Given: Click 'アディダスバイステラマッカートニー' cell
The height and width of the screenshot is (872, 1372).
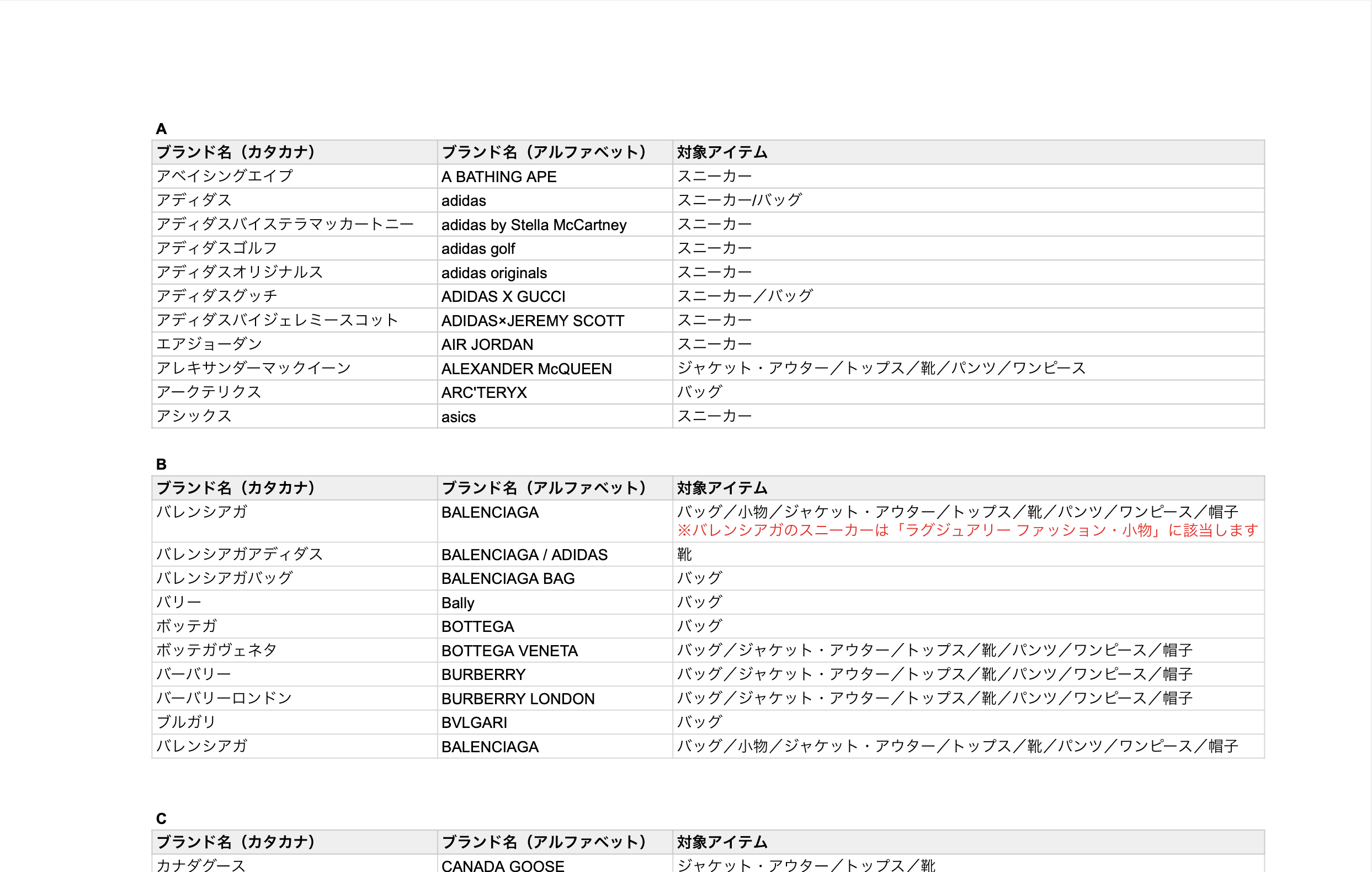Looking at the screenshot, I should [x=295, y=224].
